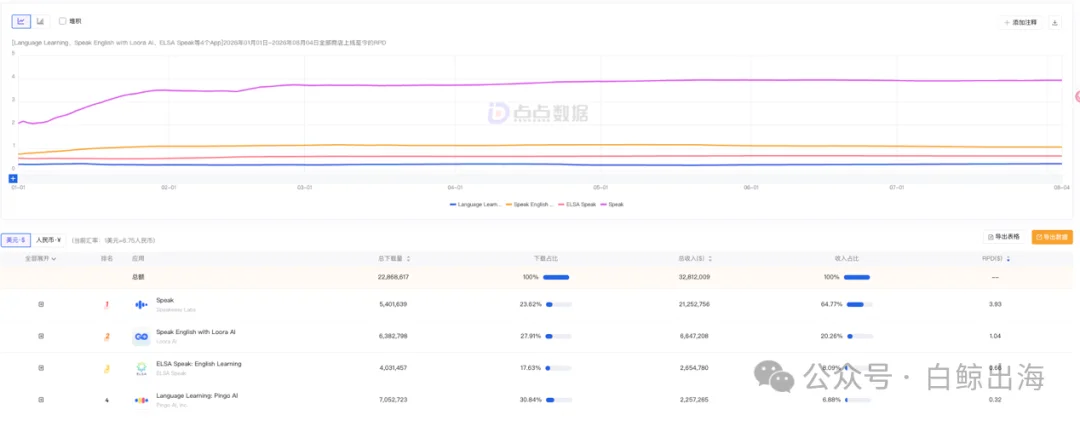Click the orange 导出数据 export data button
1080x421 pixels.
[x=1052, y=237]
